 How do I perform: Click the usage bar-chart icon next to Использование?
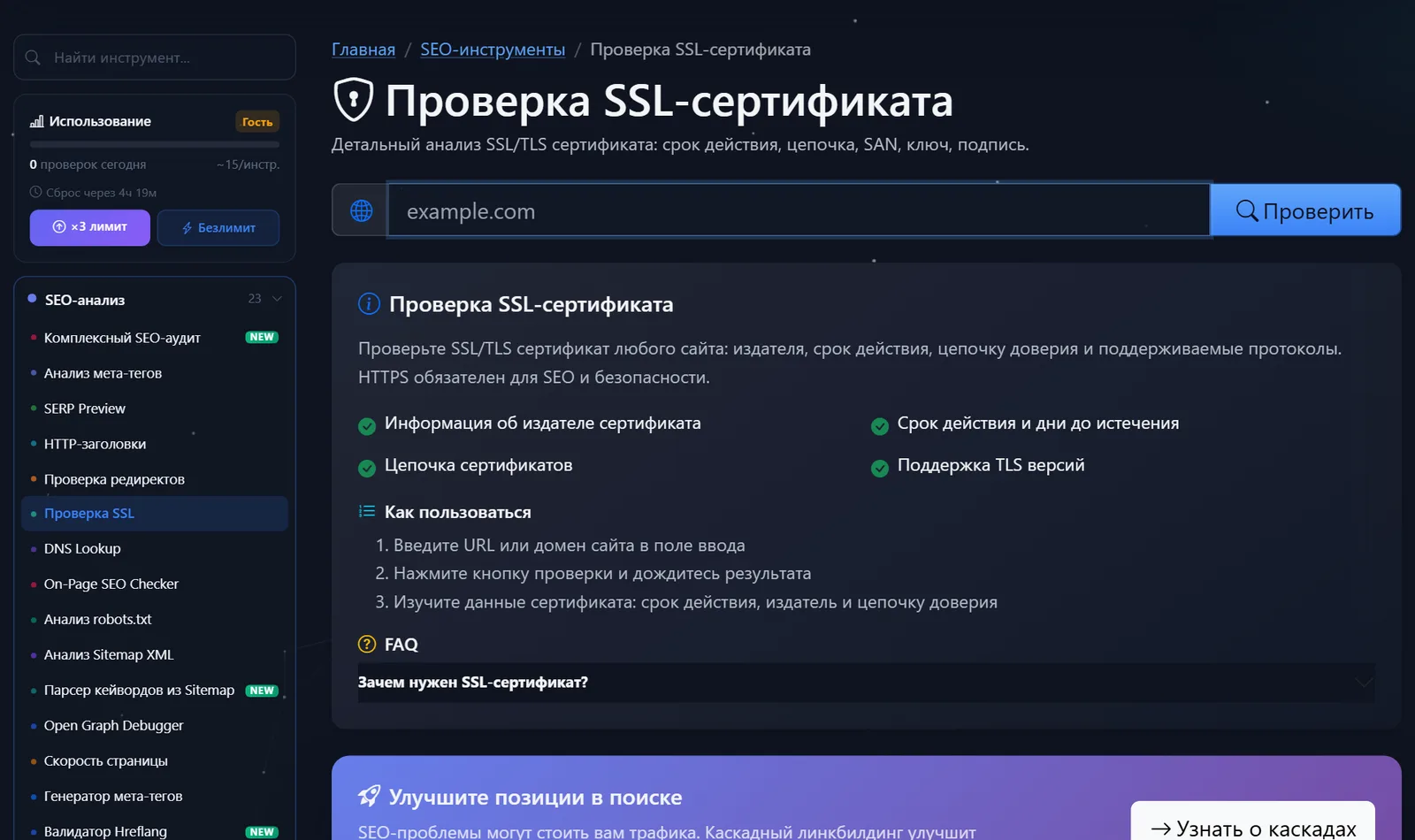[37, 121]
